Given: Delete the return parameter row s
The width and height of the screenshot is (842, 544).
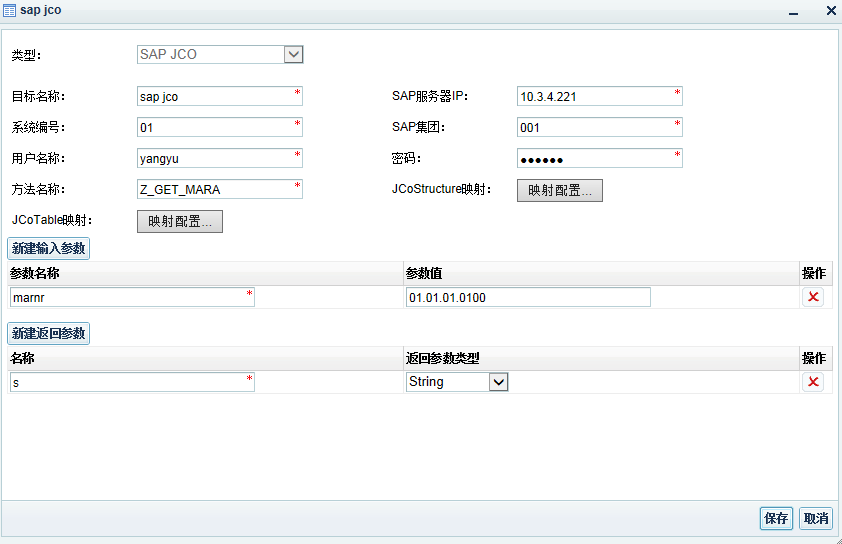Looking at the screenshot, I should pyautogui.click(x=813, y=382).
